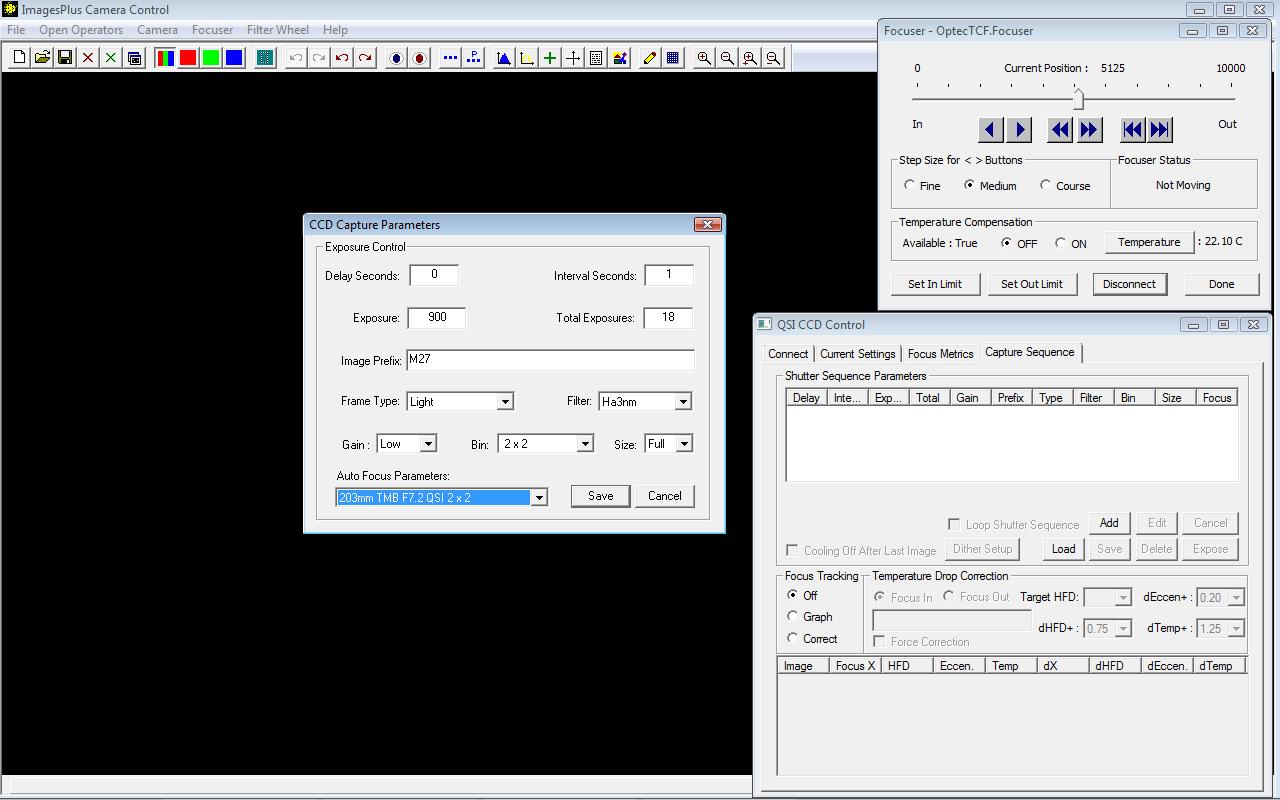
Task: Click the red redo arrow icon
Action: (365, 58)
